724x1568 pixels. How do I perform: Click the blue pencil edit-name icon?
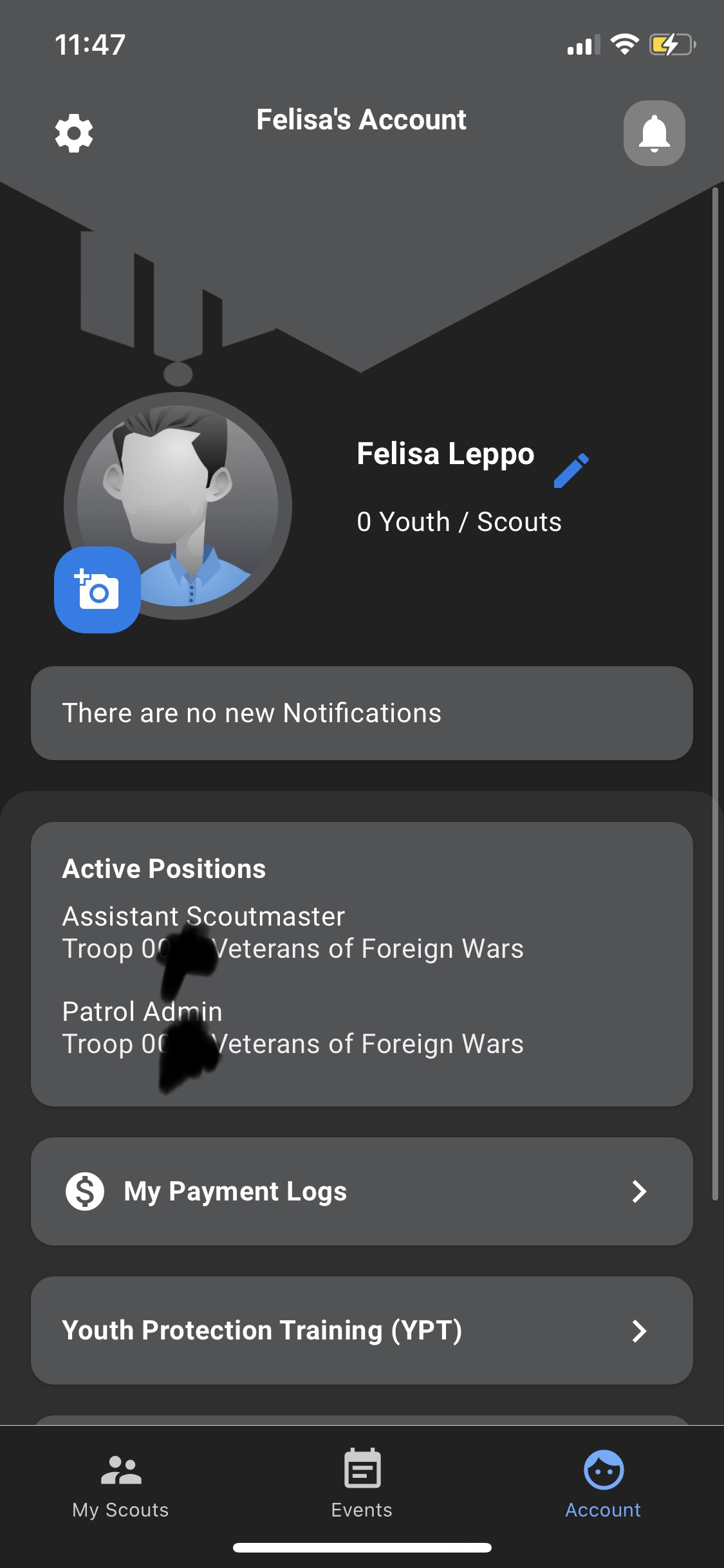tap(571, 471)
